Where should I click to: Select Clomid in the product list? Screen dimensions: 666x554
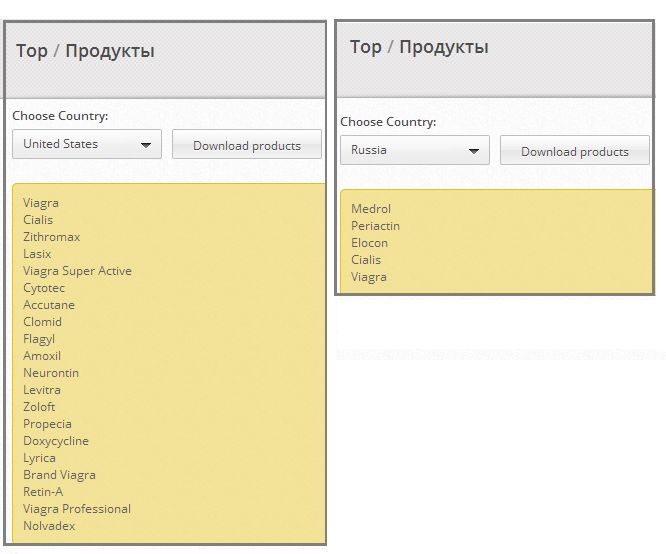[42, 322]
